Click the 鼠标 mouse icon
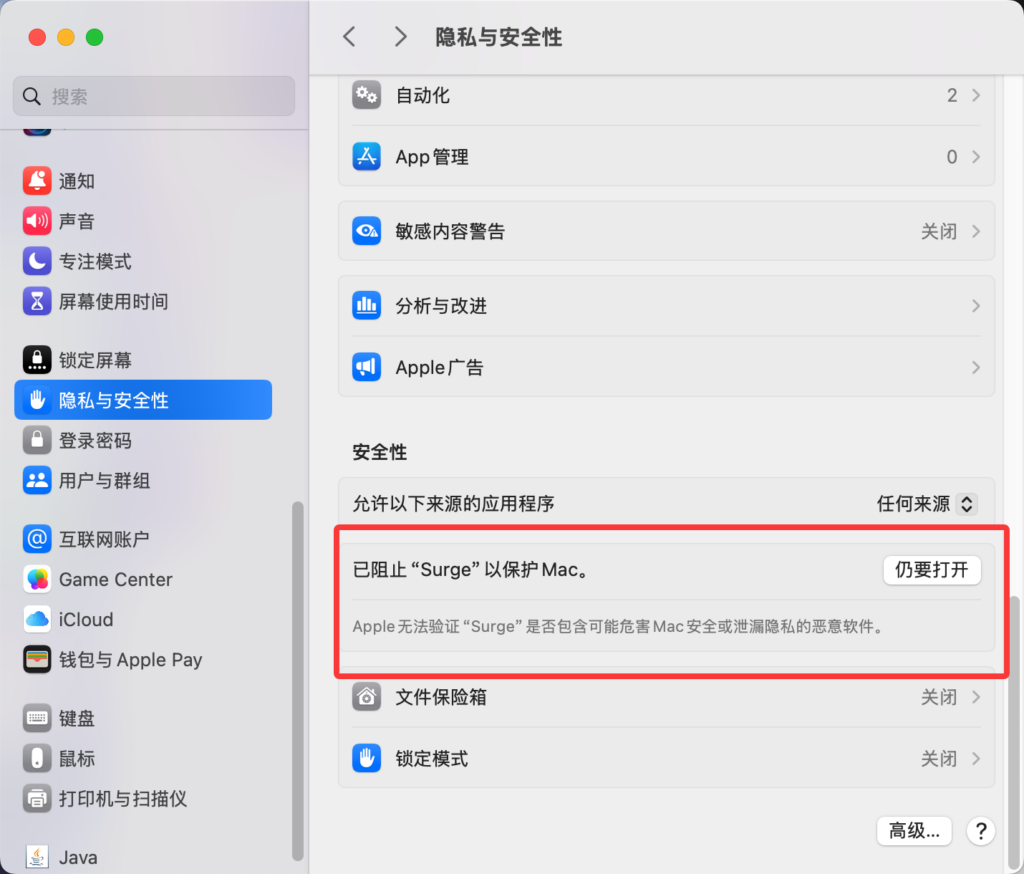Screen dimensions: 1024x874 pos(37,758)
